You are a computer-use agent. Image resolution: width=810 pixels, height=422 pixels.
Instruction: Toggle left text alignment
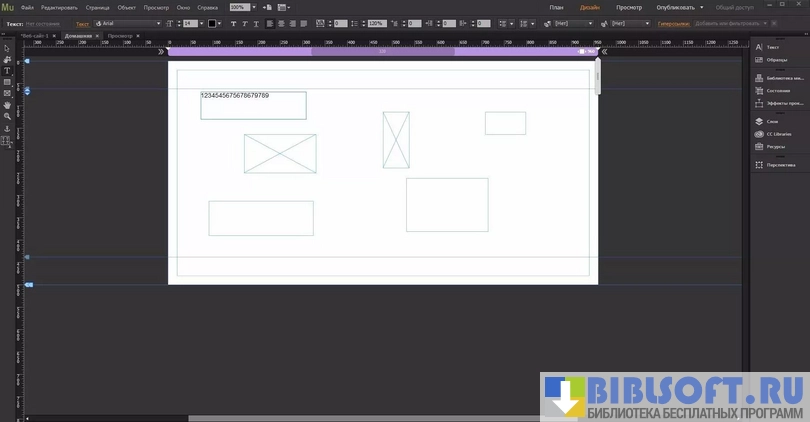click(270, 23)
